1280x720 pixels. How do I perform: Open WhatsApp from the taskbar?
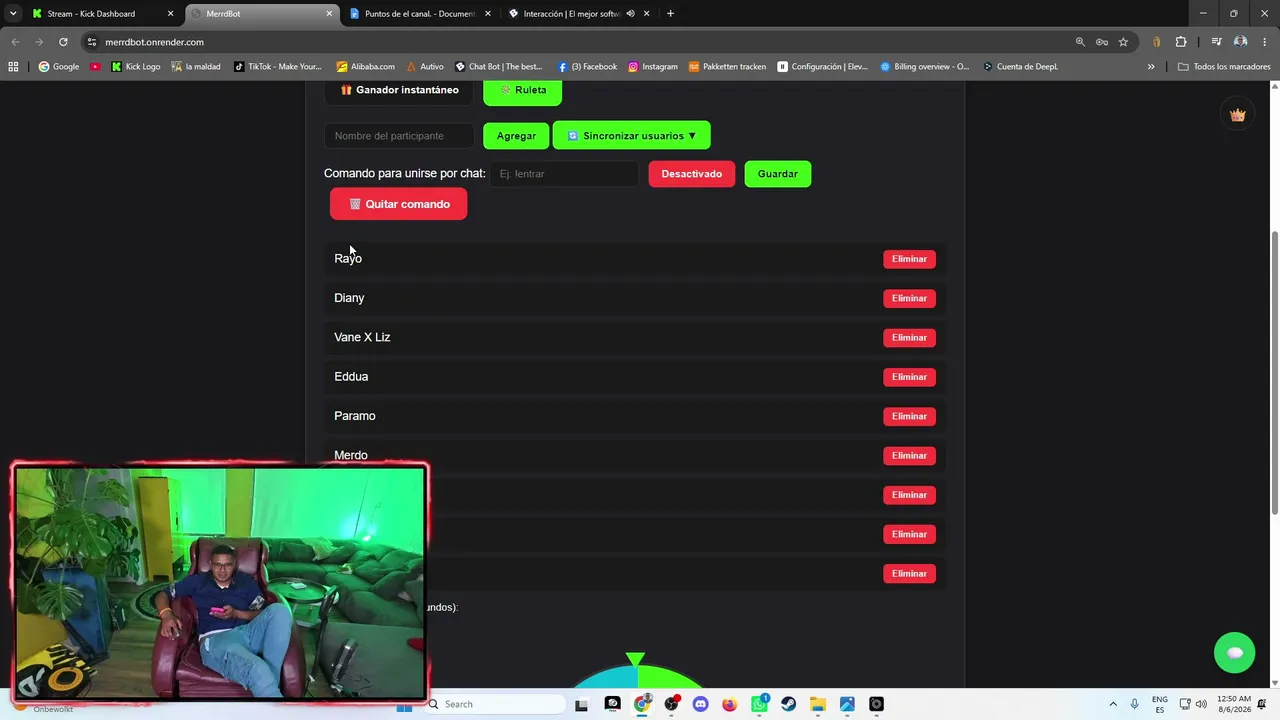click(x=759, y=704)
